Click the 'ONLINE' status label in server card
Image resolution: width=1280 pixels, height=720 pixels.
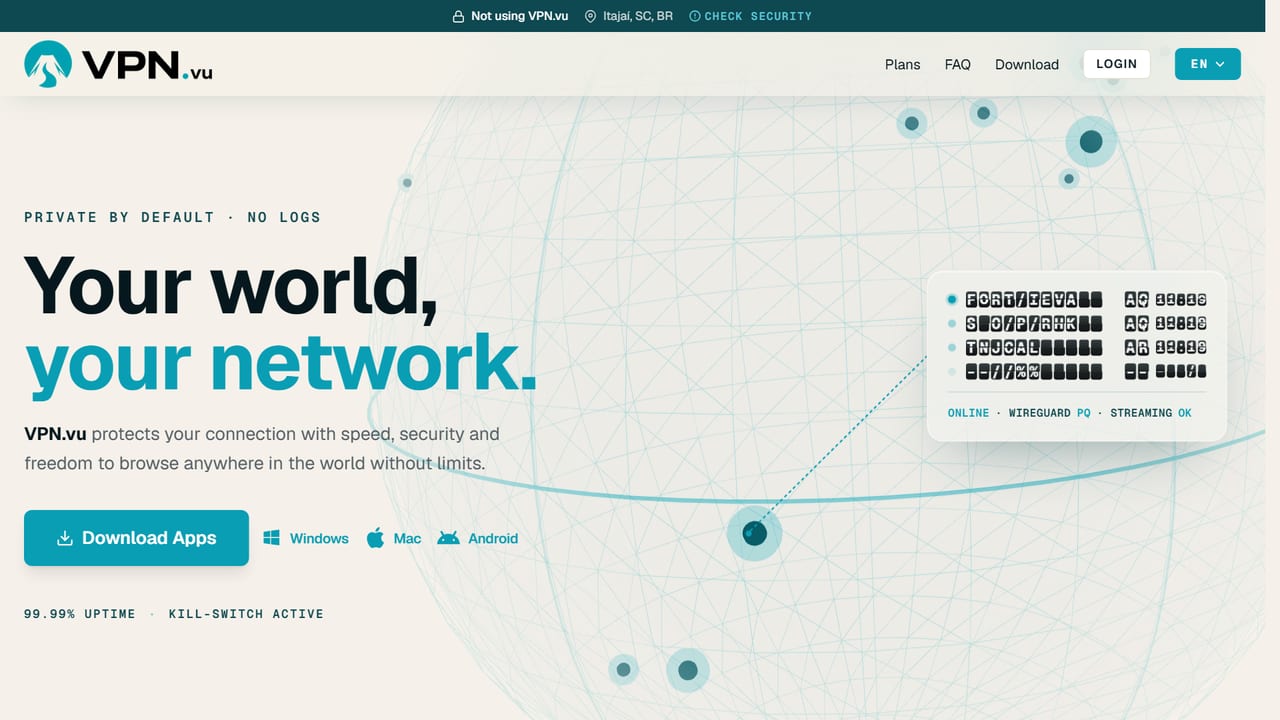[x=968, y=413]
